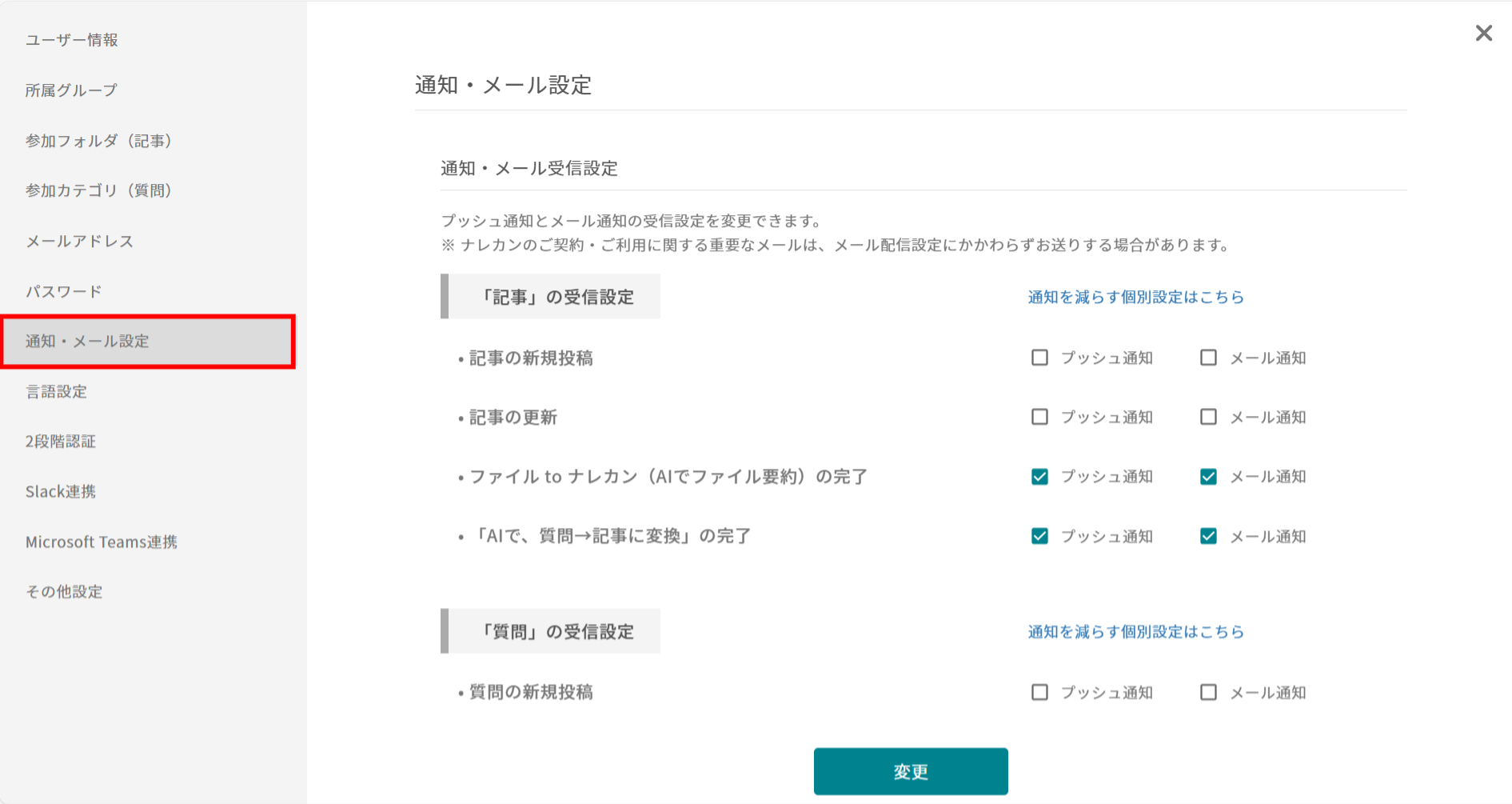
Task: Open the 通知を減らす個別設定はこちら link for 質問
Action: [x=1135, y=631]
